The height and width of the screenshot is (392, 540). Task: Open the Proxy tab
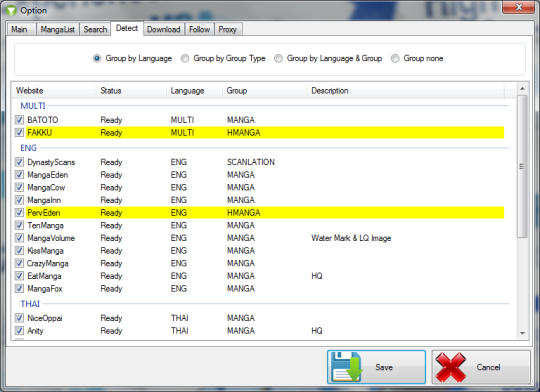(228, 30)
